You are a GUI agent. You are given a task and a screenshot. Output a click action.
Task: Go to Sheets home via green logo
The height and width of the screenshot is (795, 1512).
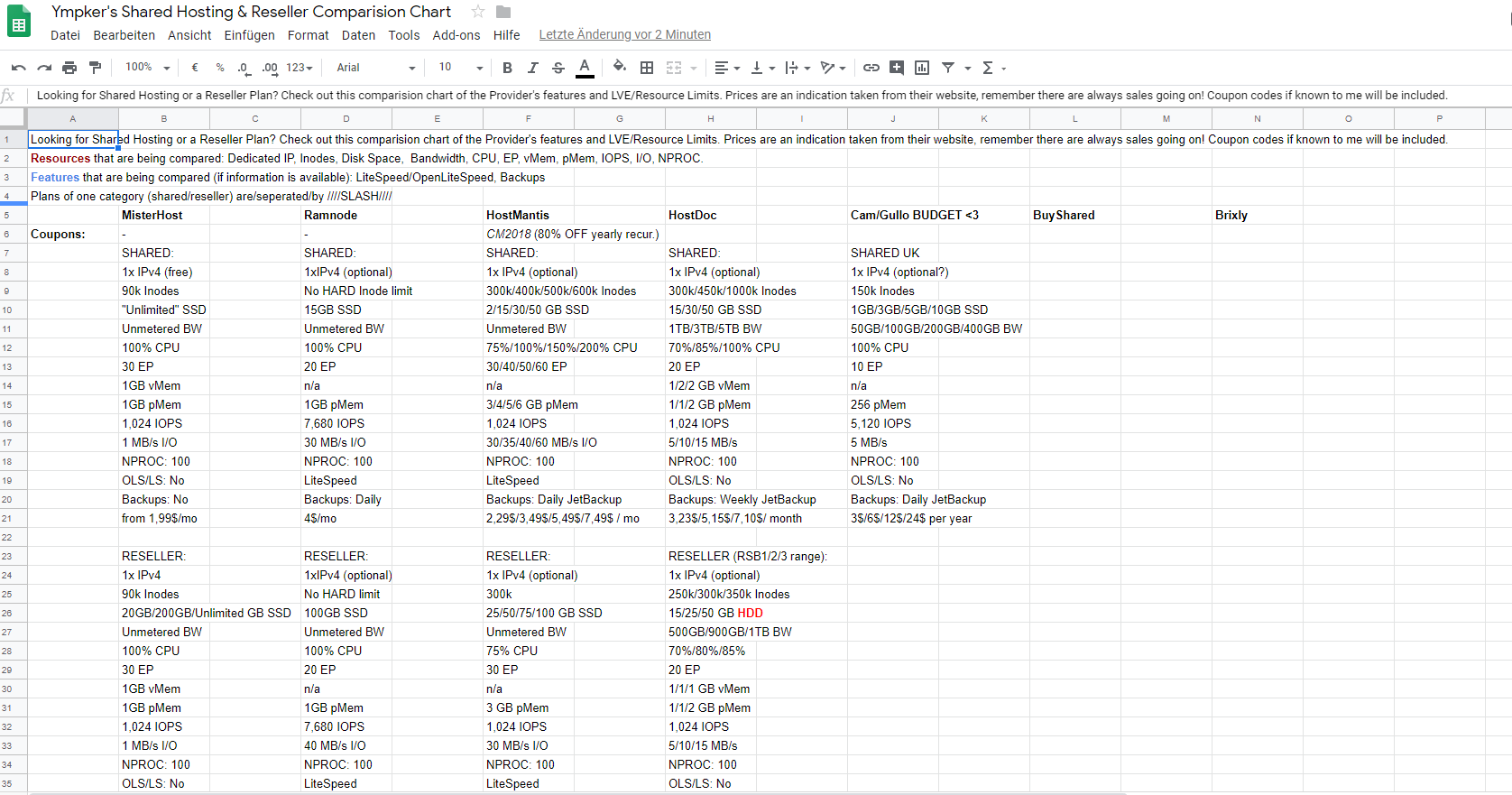19,22
